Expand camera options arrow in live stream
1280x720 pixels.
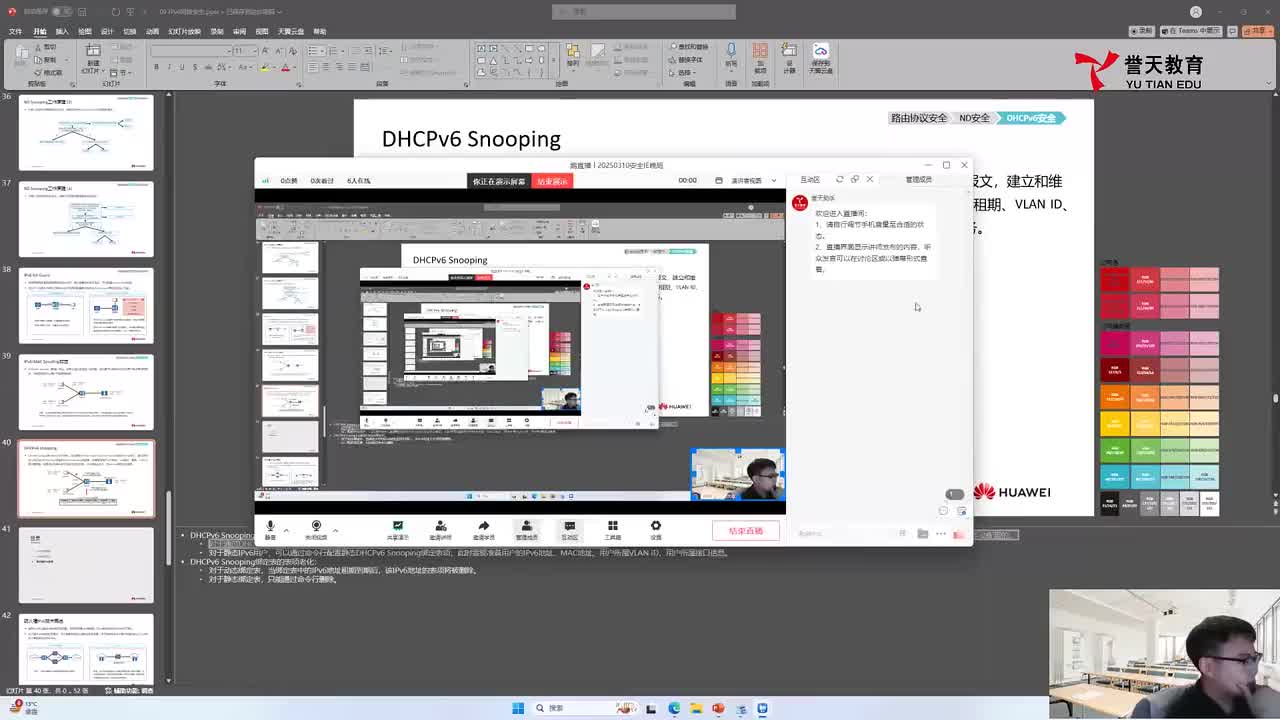tap(335, 530)
